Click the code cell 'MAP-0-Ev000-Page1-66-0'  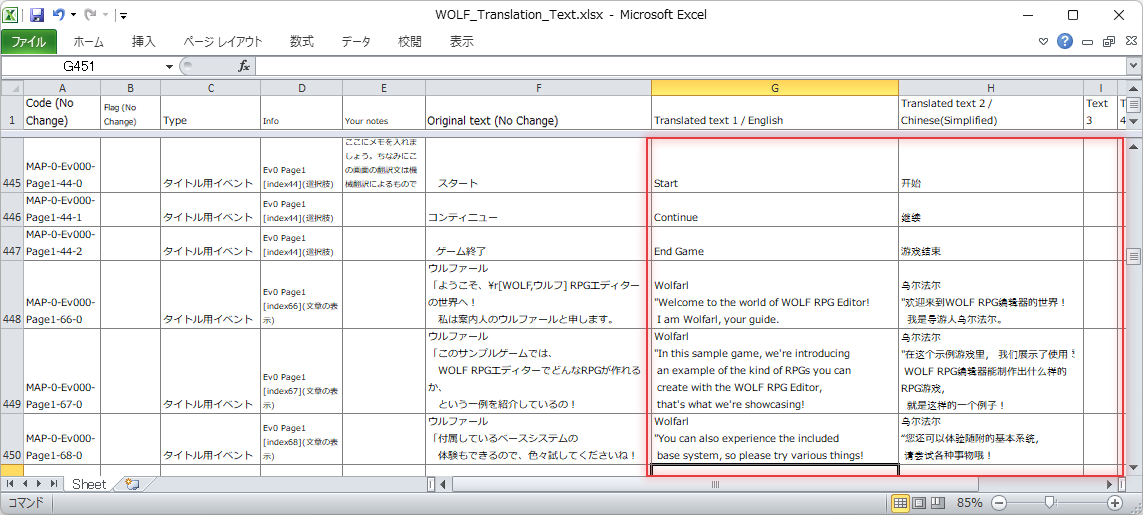pyautogui.click(x=62, y=295)
